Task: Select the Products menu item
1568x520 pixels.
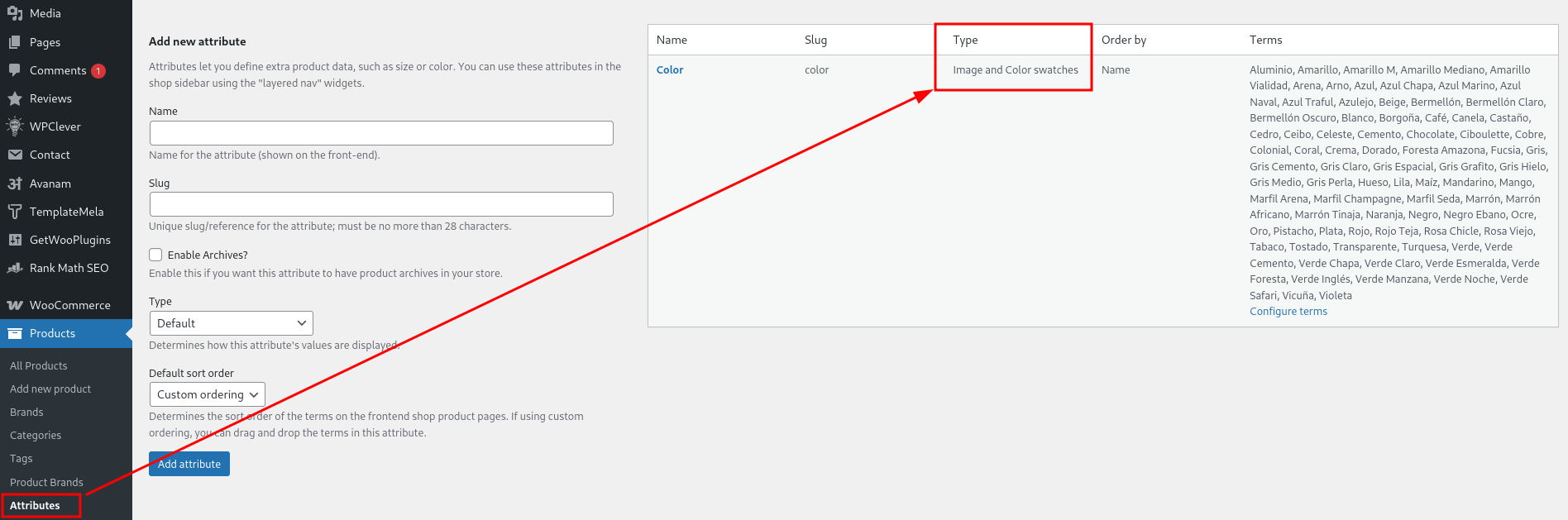Action: [66, 333]
